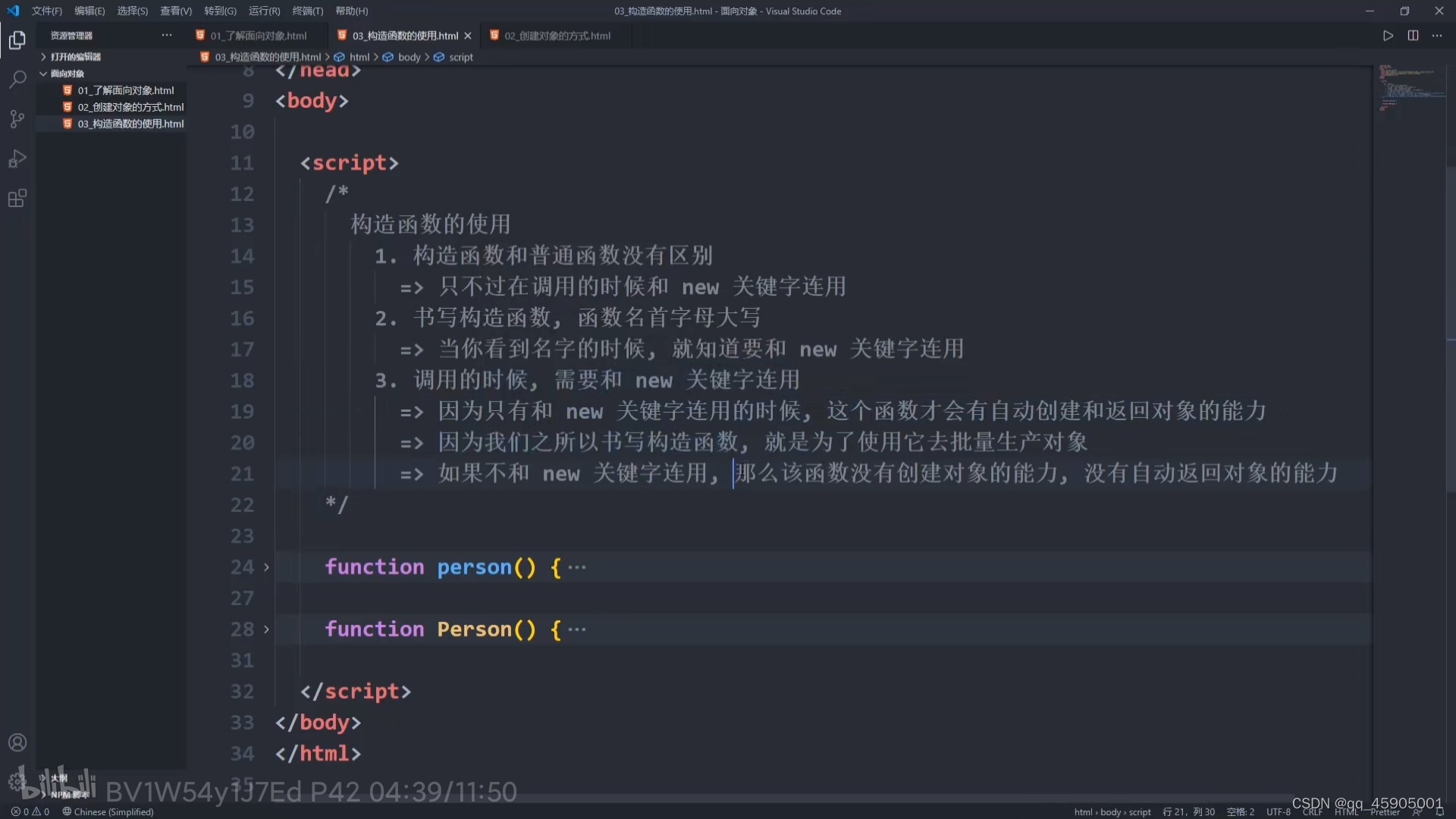Fold the person function at line 24
This screenshot has width=1456, height=819.
(266, 566)
